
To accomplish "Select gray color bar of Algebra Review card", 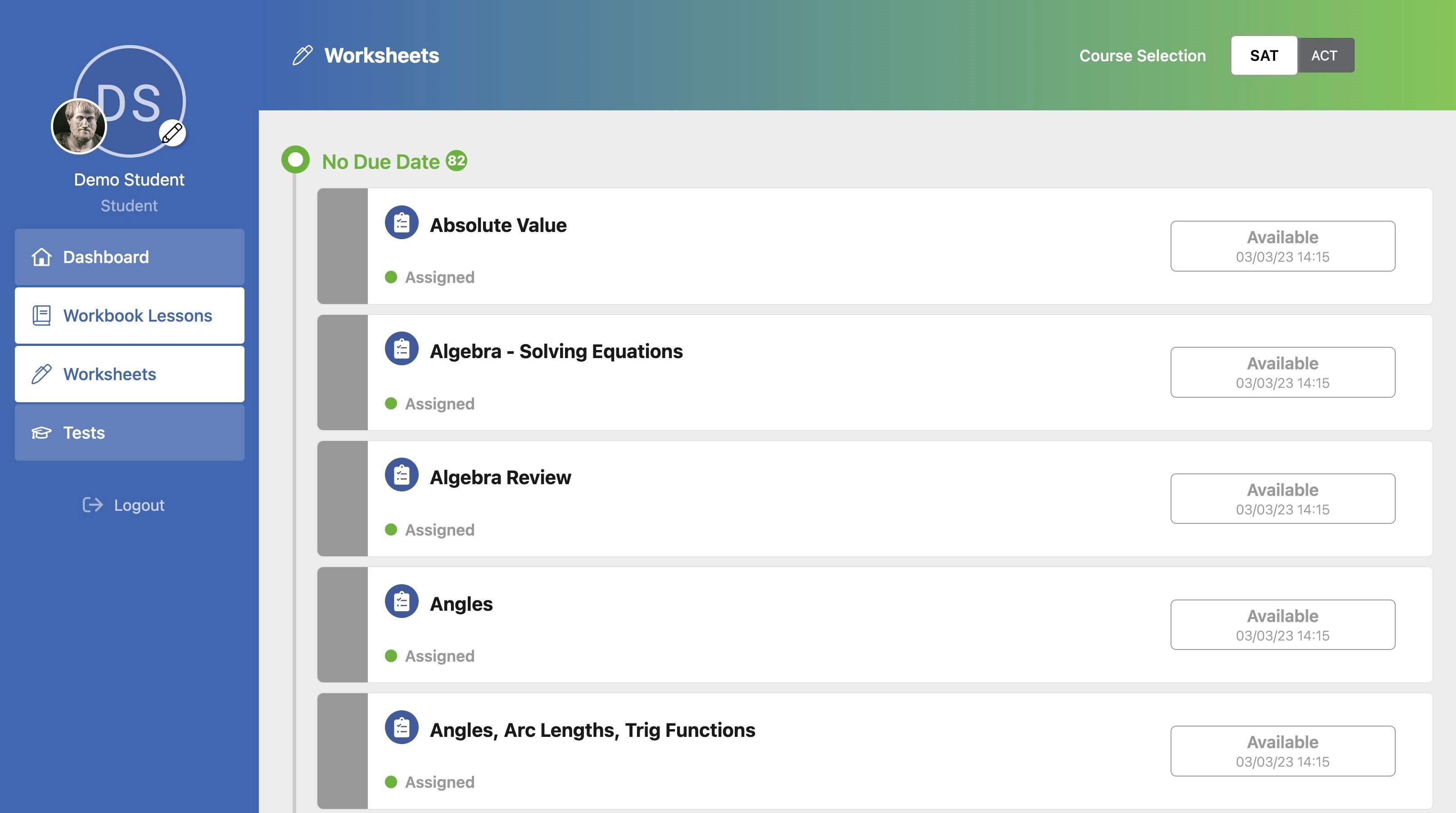I will [x=343, y=499].
